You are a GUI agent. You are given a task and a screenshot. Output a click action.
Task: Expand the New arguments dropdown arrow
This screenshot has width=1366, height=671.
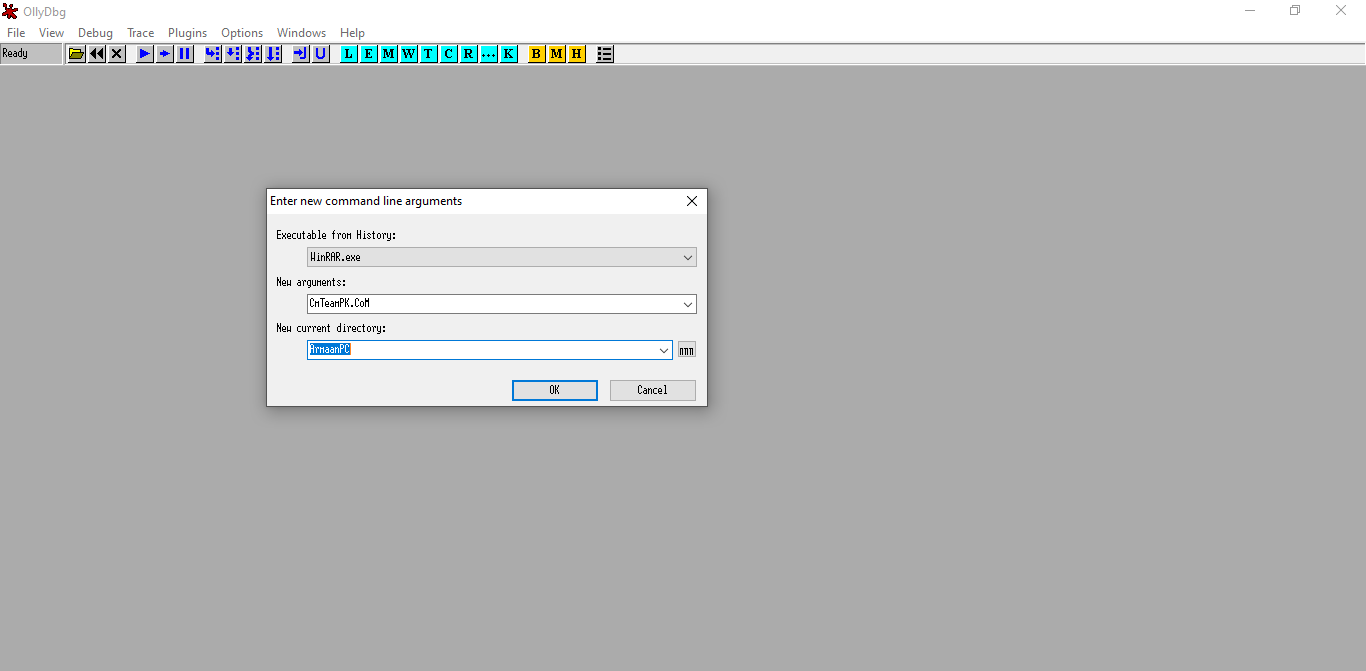click(x=688, y=304)
